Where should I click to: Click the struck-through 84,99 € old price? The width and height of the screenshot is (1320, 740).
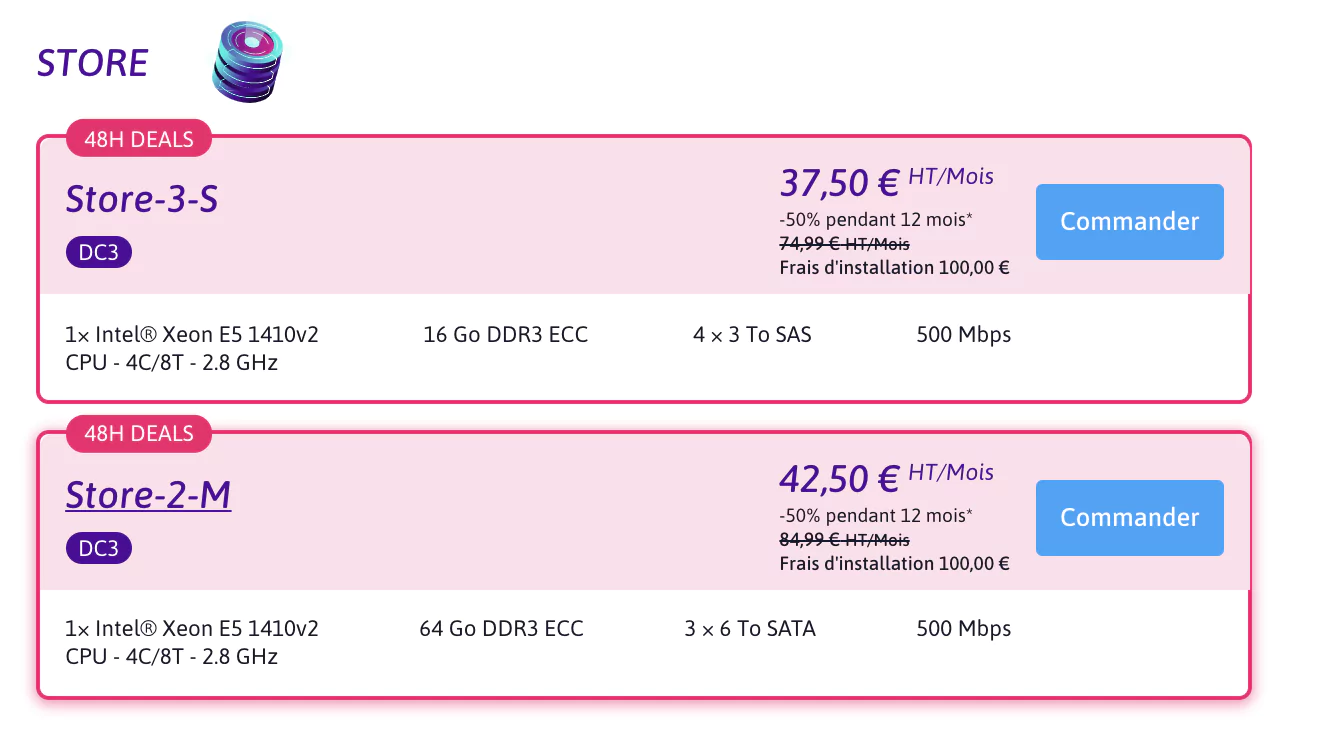[x=844, y=540]
